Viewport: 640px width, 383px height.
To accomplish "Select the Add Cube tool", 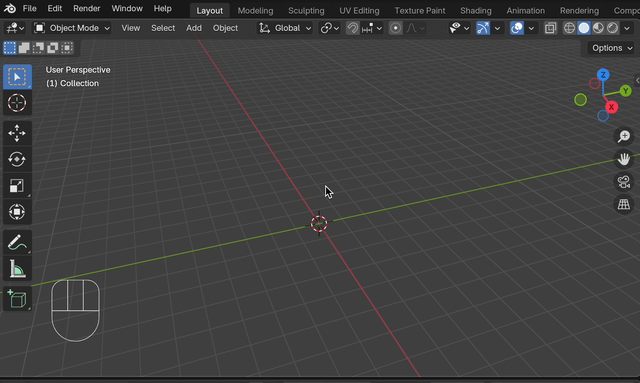I will point(17,299).
